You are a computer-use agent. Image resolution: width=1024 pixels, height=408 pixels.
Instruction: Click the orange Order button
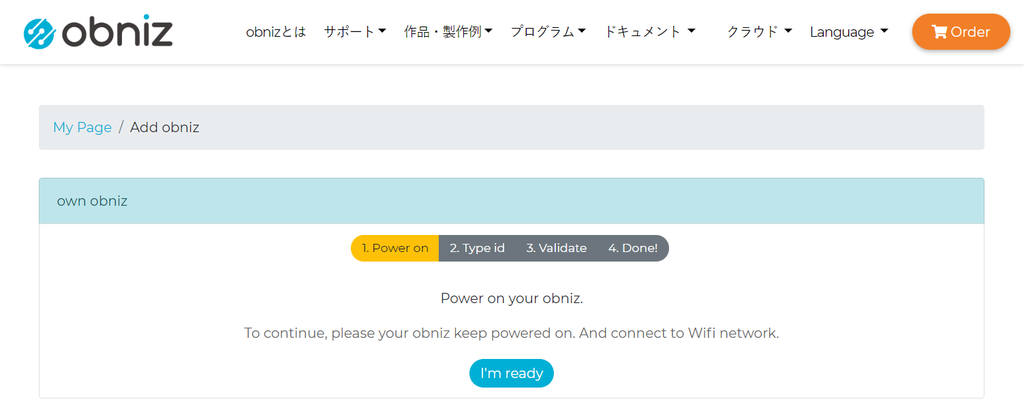click(961, 32)
